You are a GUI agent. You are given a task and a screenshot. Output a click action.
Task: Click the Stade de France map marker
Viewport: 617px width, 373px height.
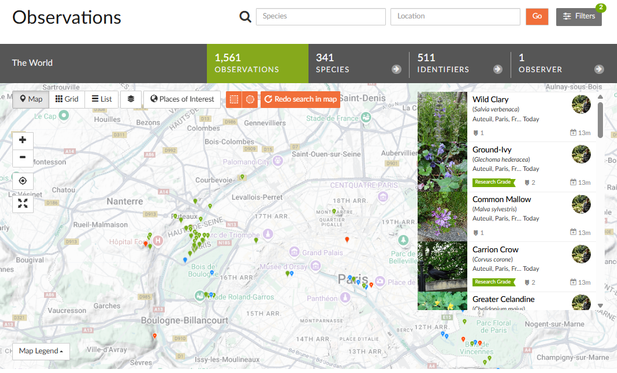[x=366, y=117]
